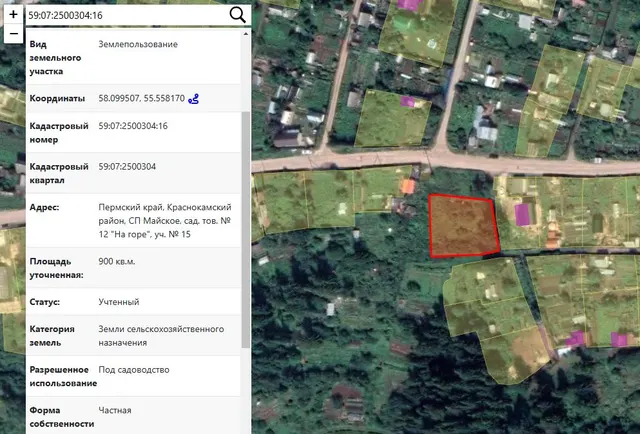Image resolution: width=640 pixels, height=434 pixels.
Task: Click the info panel scrollbar thumb
Action: (x=245, y=229)
